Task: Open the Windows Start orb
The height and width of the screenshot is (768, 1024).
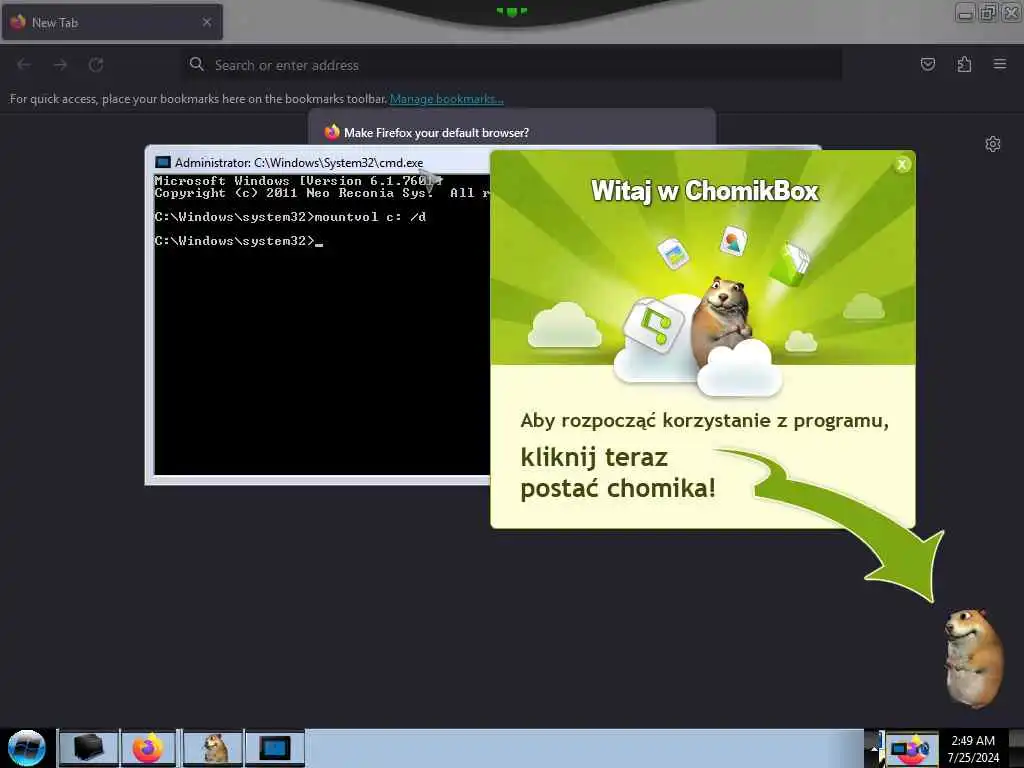Action: pyautogui.click(x=27, y=748)
